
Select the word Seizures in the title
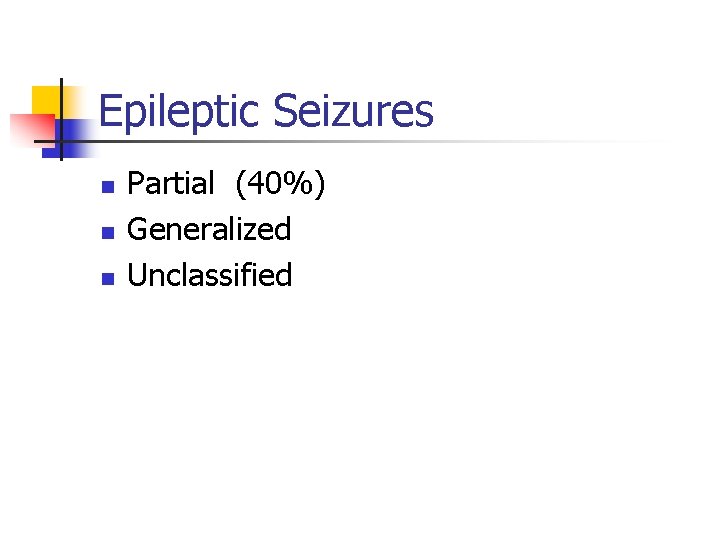point(351,111)
